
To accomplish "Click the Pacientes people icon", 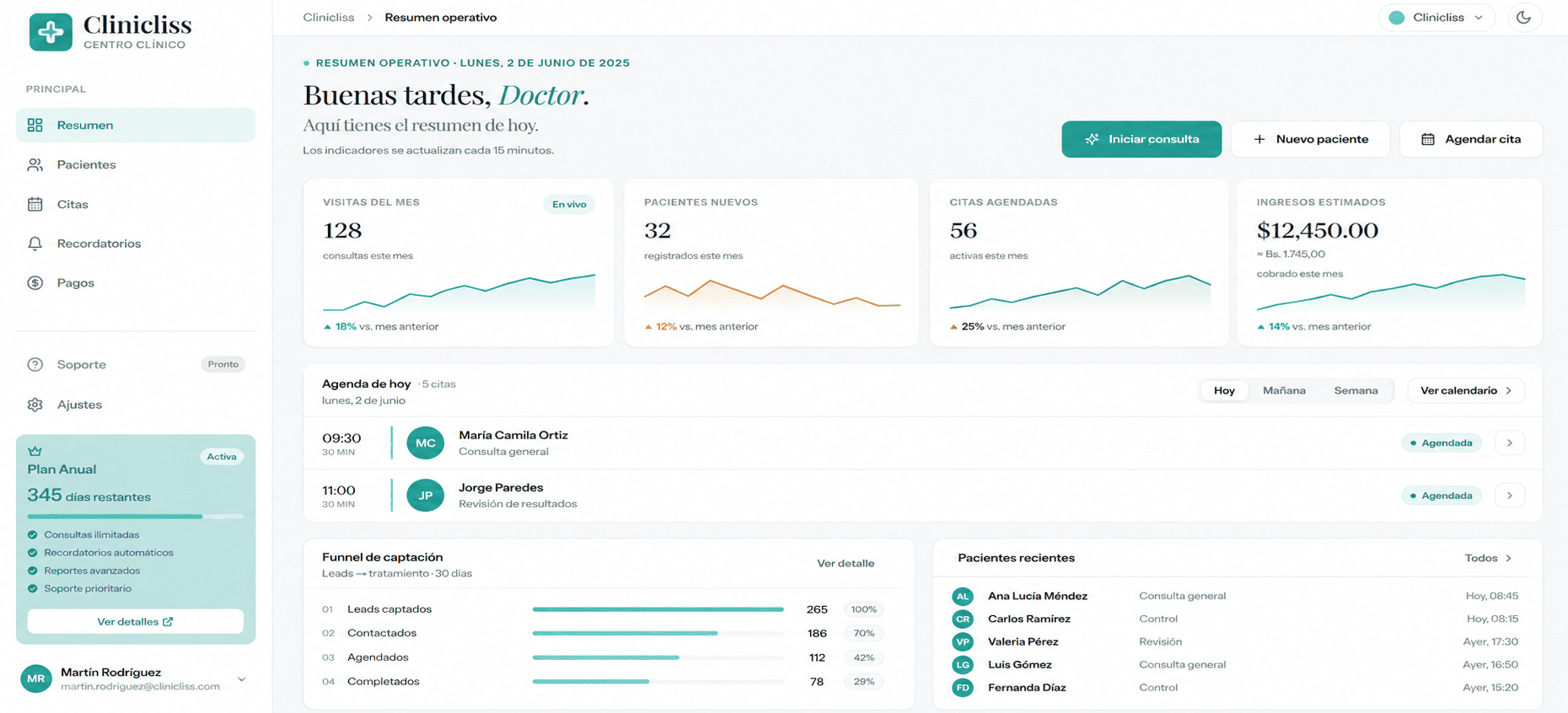I will 35,164.
